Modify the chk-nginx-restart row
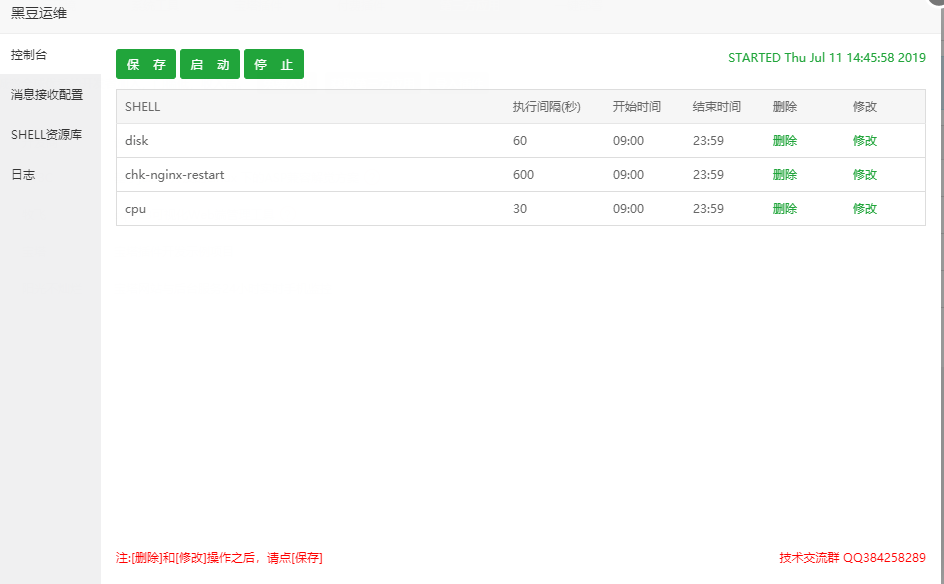944x584 pixels. click(865, 175)
